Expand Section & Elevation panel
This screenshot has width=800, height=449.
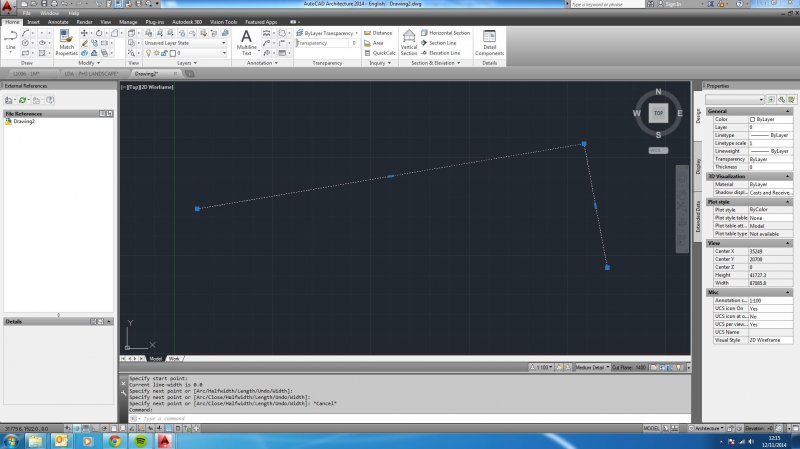click(x=435, y=63)
